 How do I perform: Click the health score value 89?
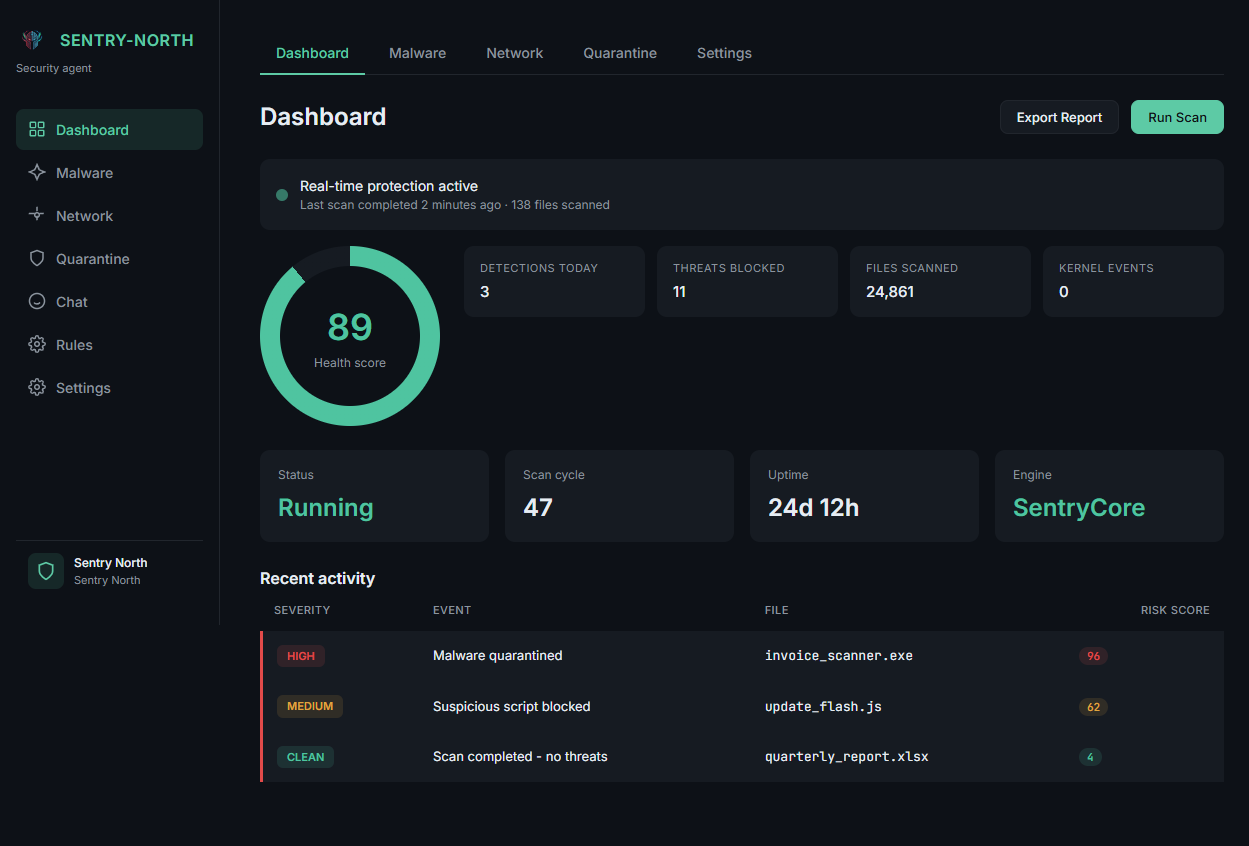point(350,327)
